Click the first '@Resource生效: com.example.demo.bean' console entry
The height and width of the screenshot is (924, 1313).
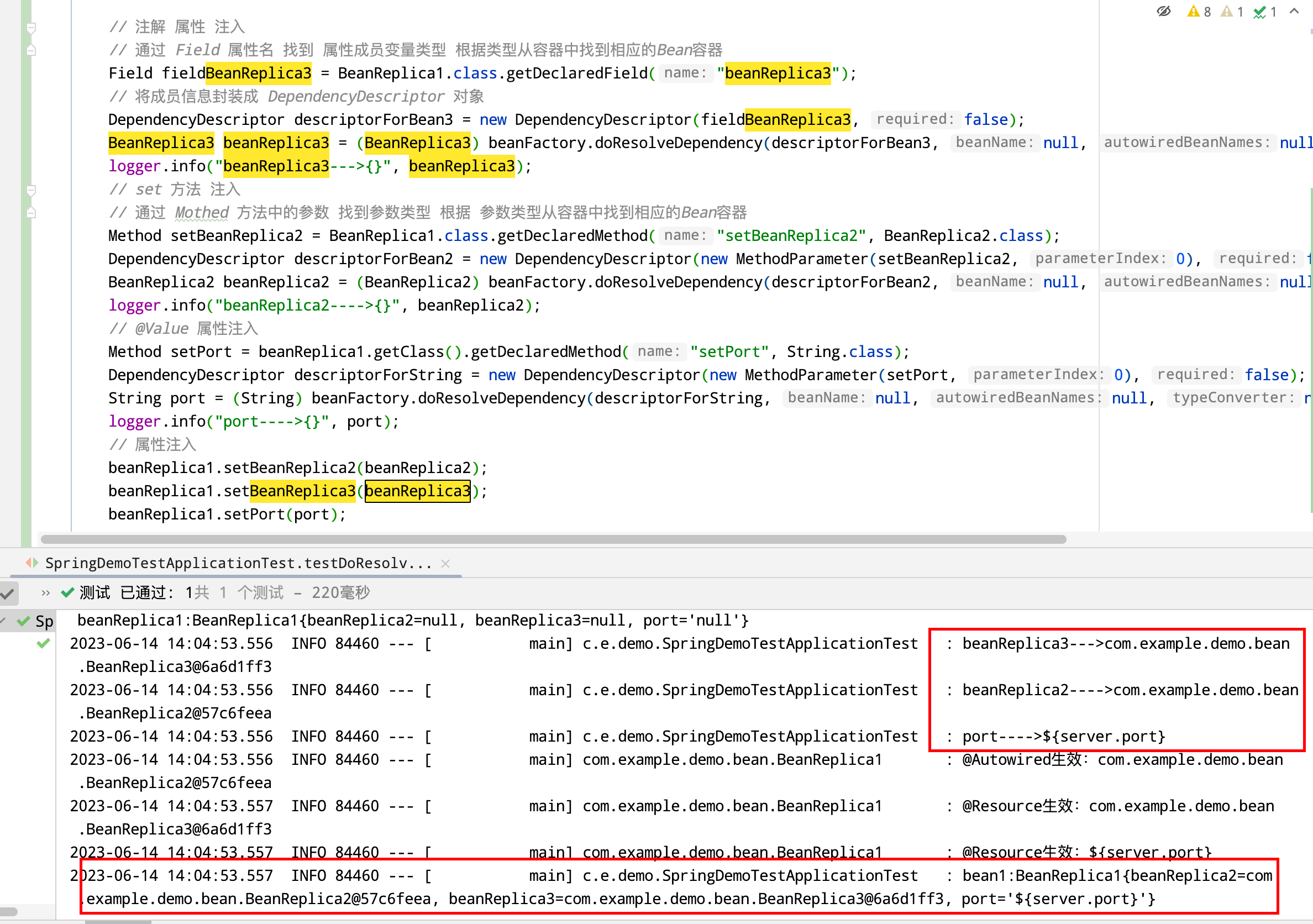(x=1118, y=806)
